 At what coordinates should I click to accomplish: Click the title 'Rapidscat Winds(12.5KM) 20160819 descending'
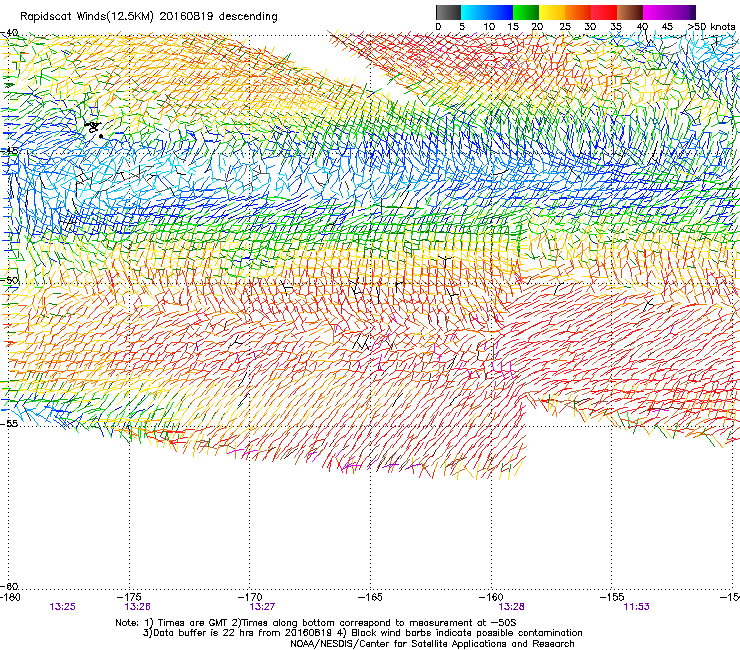[x=149, y=17]
